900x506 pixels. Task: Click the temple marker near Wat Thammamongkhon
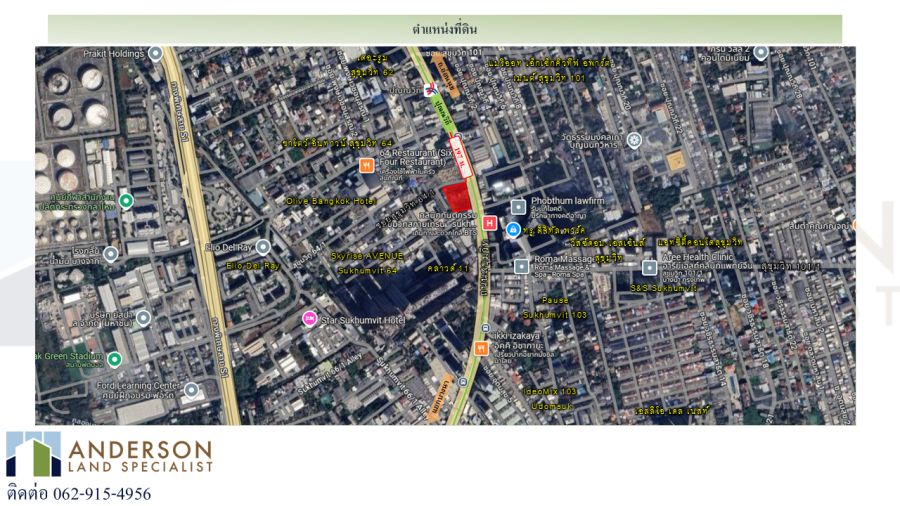[x=634, y=139]
